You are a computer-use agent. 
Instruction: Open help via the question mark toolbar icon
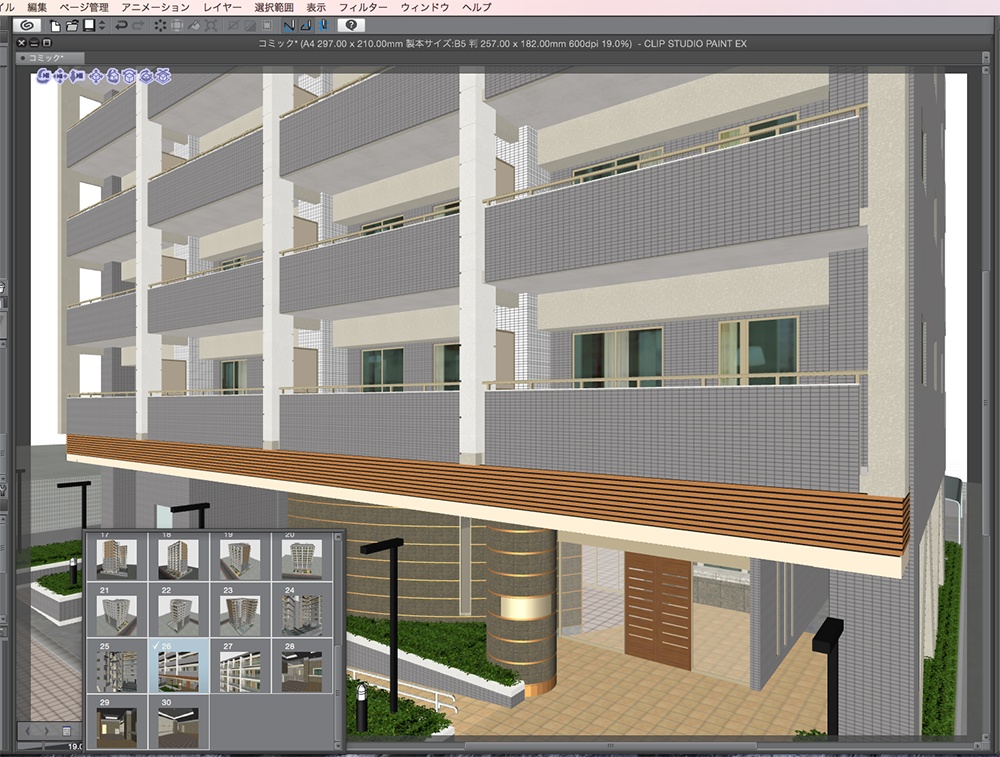349,28
